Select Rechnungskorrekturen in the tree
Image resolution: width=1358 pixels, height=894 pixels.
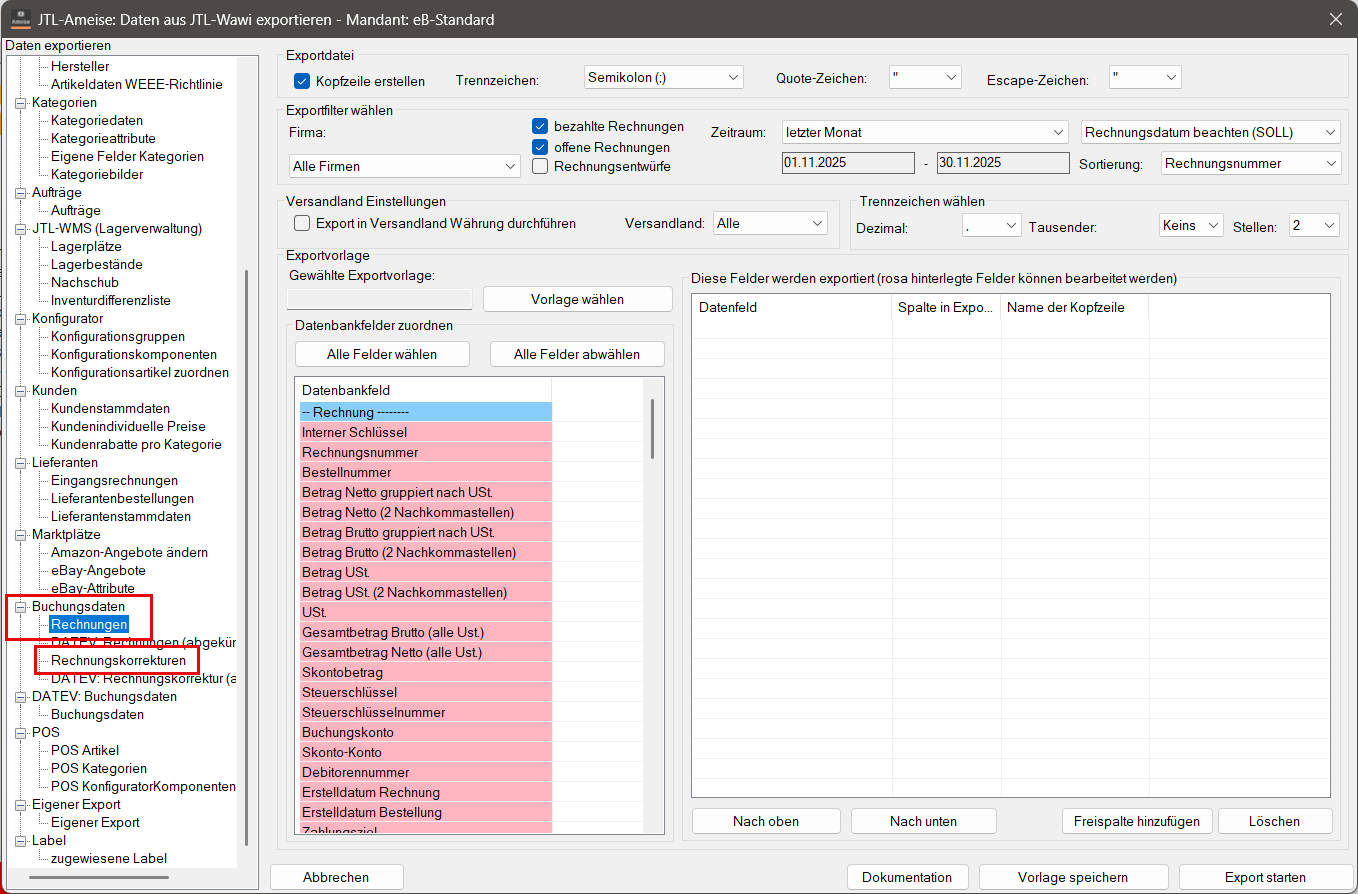point(118,661)
